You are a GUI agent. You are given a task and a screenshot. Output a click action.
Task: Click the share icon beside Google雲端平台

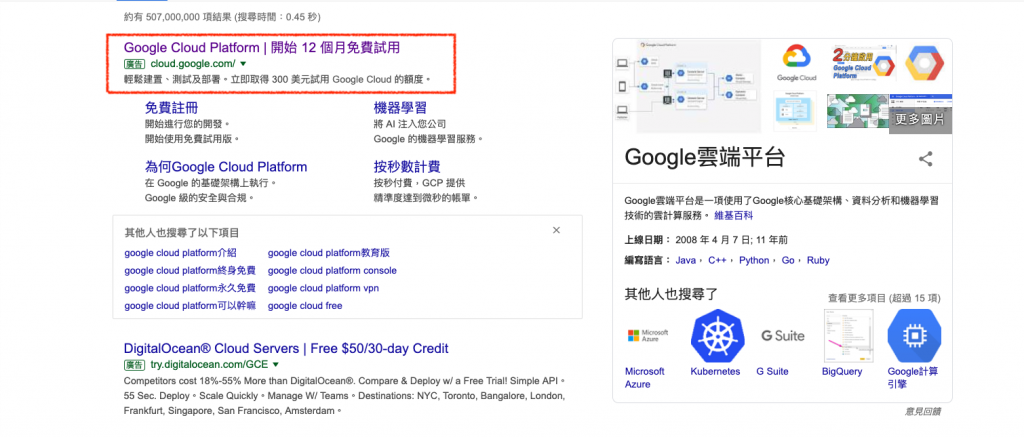click(925, 159)
